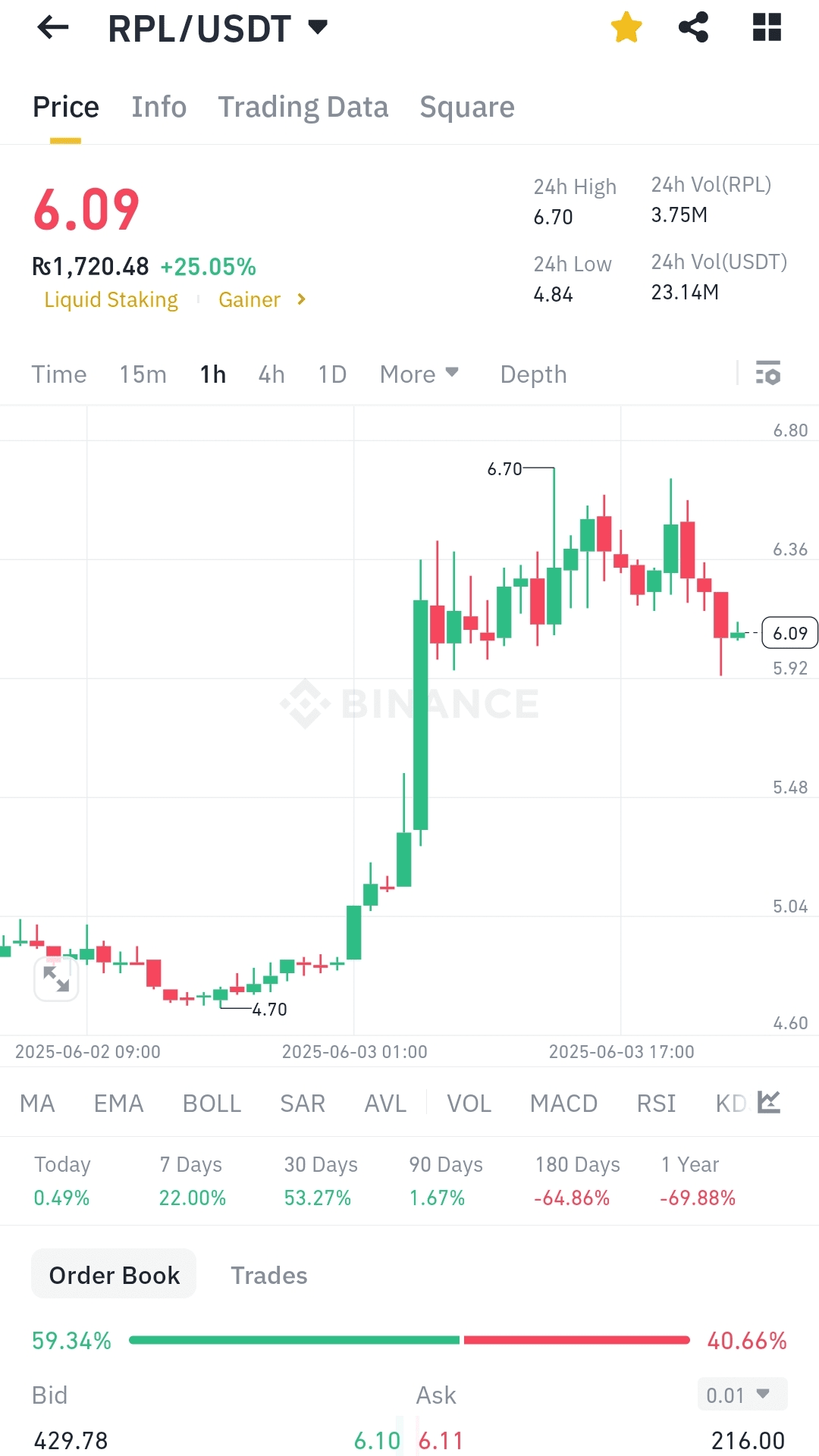Image resolution: width=819 pixels, height=1456 pixels.
Task: Switch to the Trades list
Action: (269, 1276)
